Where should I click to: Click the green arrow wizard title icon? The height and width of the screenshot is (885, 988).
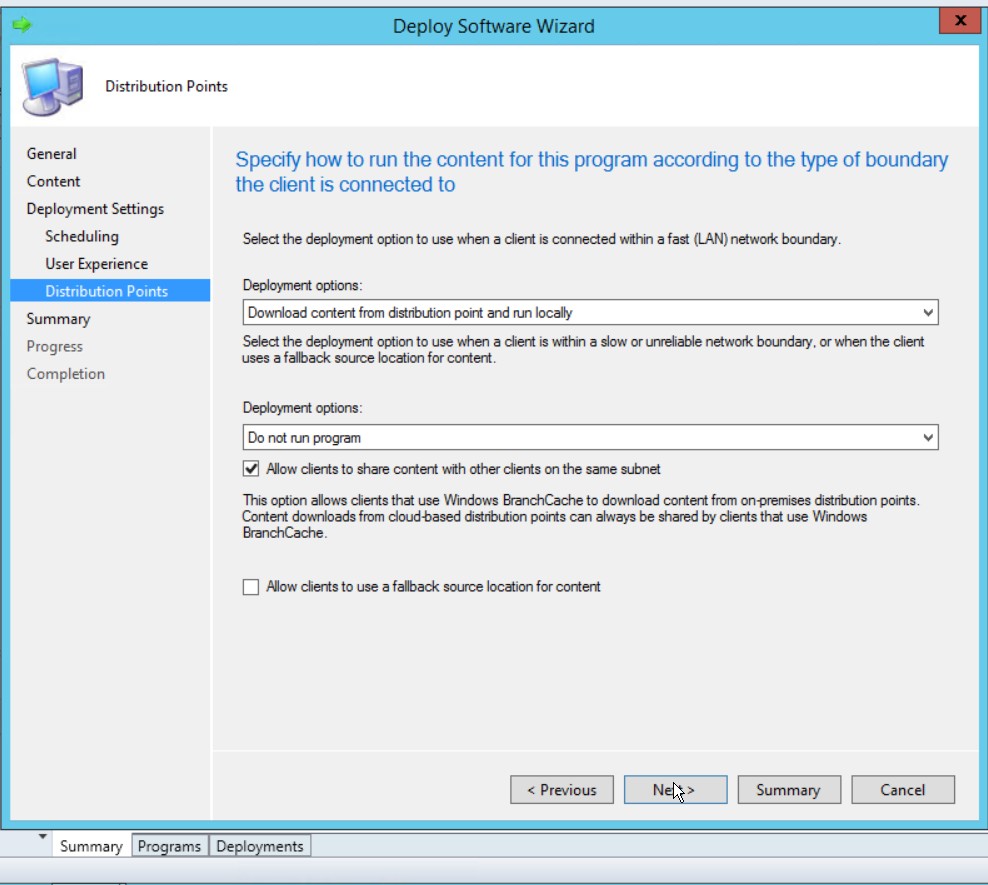coord(22,25)
